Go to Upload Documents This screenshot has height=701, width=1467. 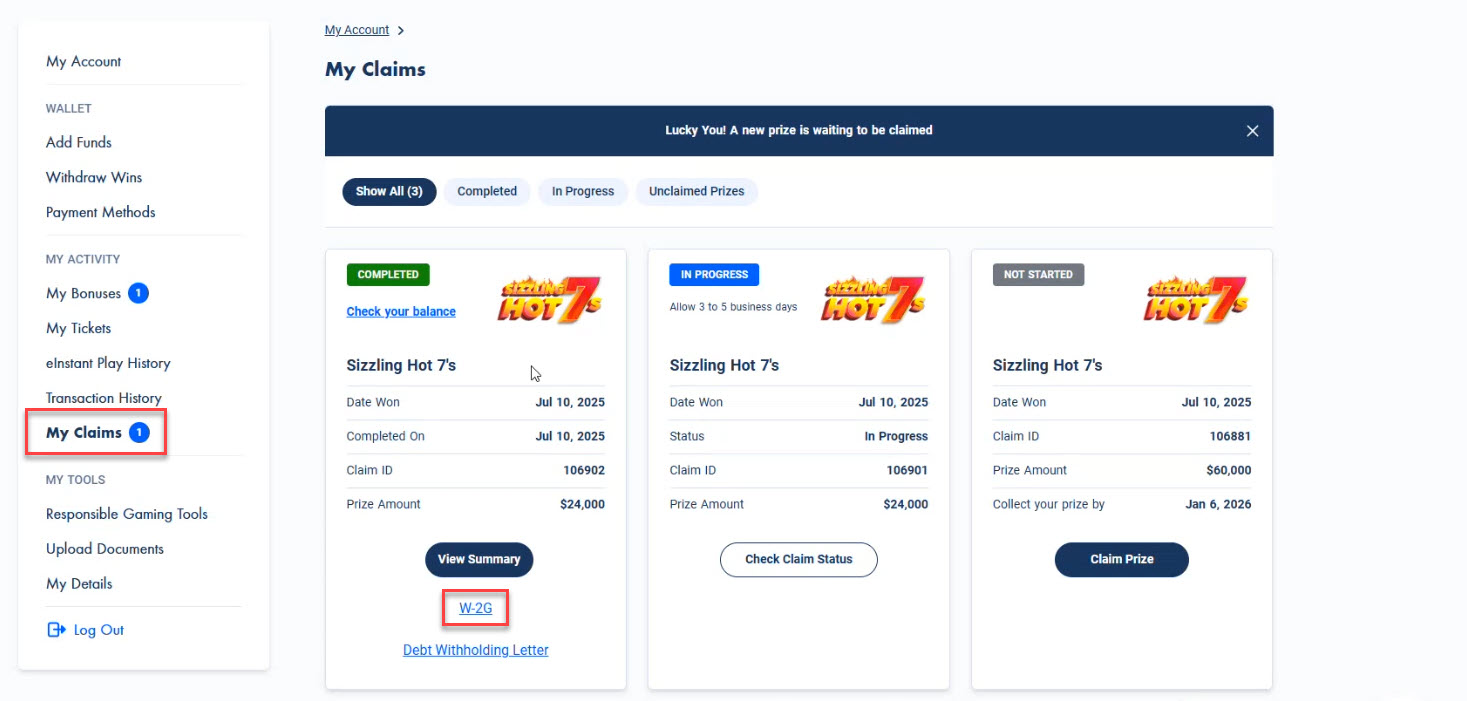[105, 549]
